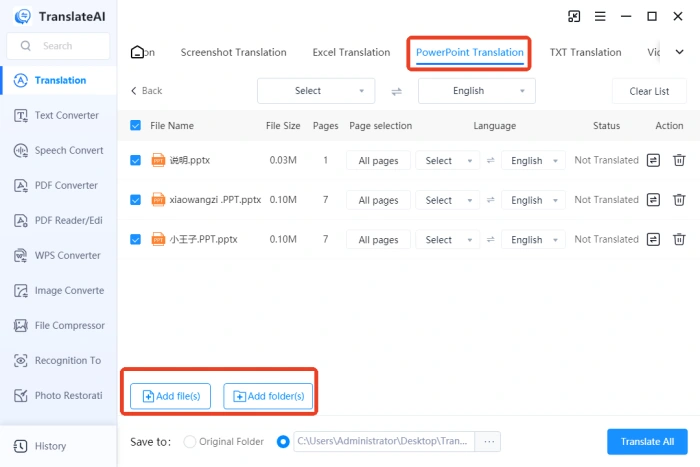The width and height of the screenshot is (700, 467).
Task: Choose All pages for 说明.pptx
Action: [x=378, y=160]
